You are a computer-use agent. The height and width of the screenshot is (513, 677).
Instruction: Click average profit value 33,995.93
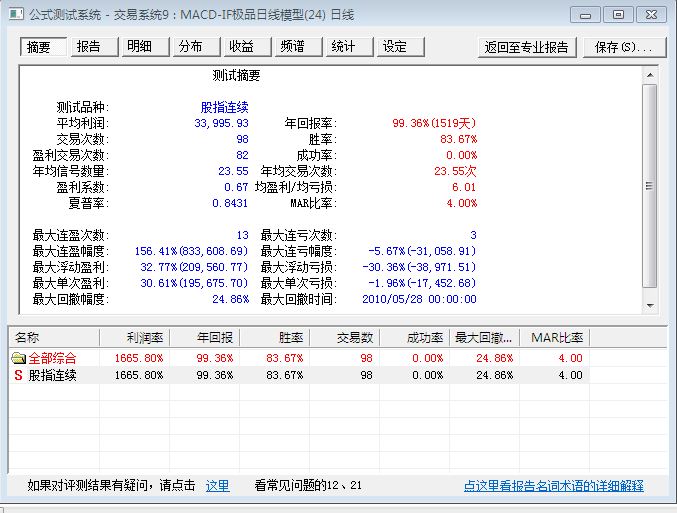pos(221,123)
